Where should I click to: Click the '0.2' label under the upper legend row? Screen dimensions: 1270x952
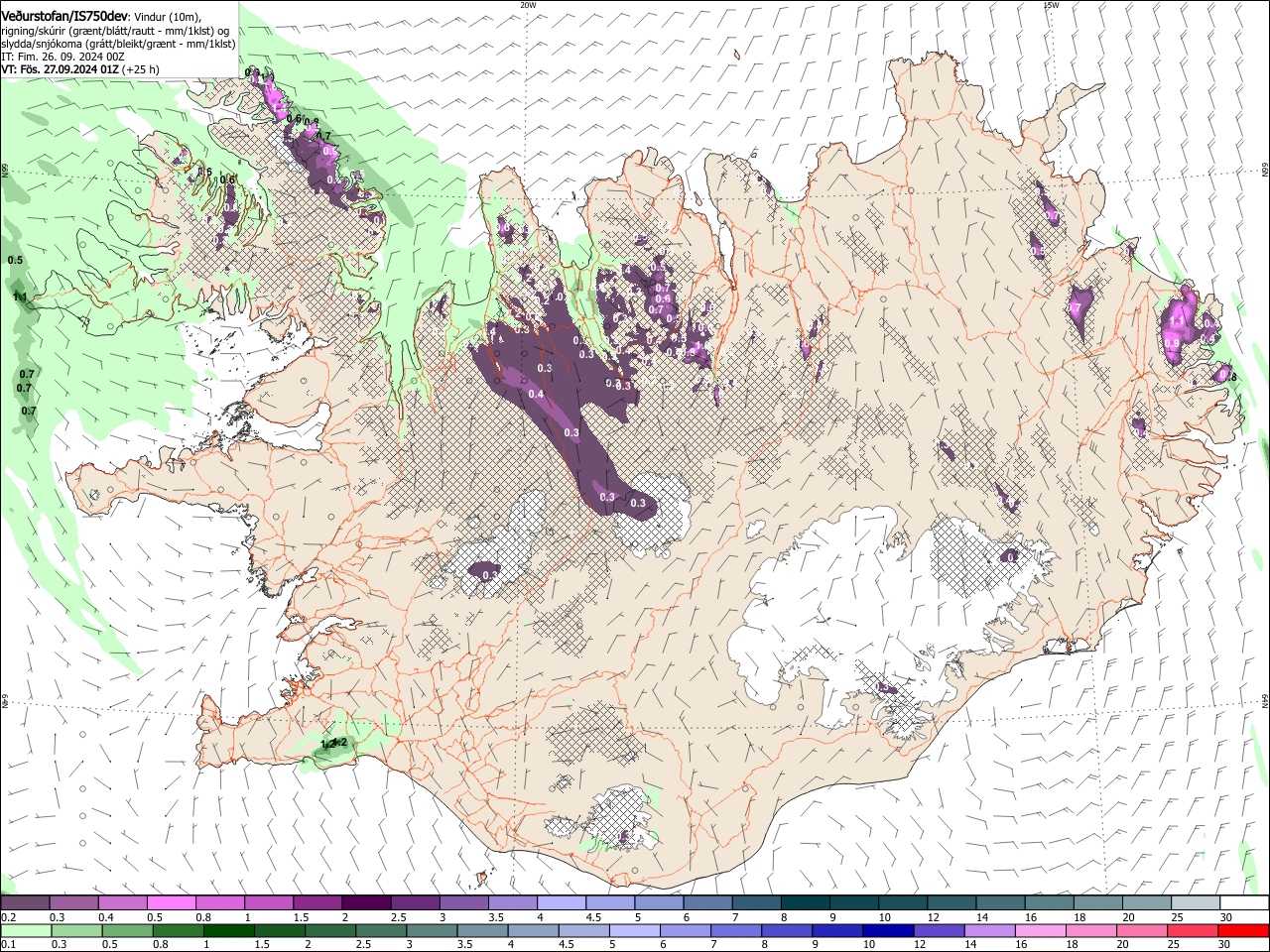point(10,917)
